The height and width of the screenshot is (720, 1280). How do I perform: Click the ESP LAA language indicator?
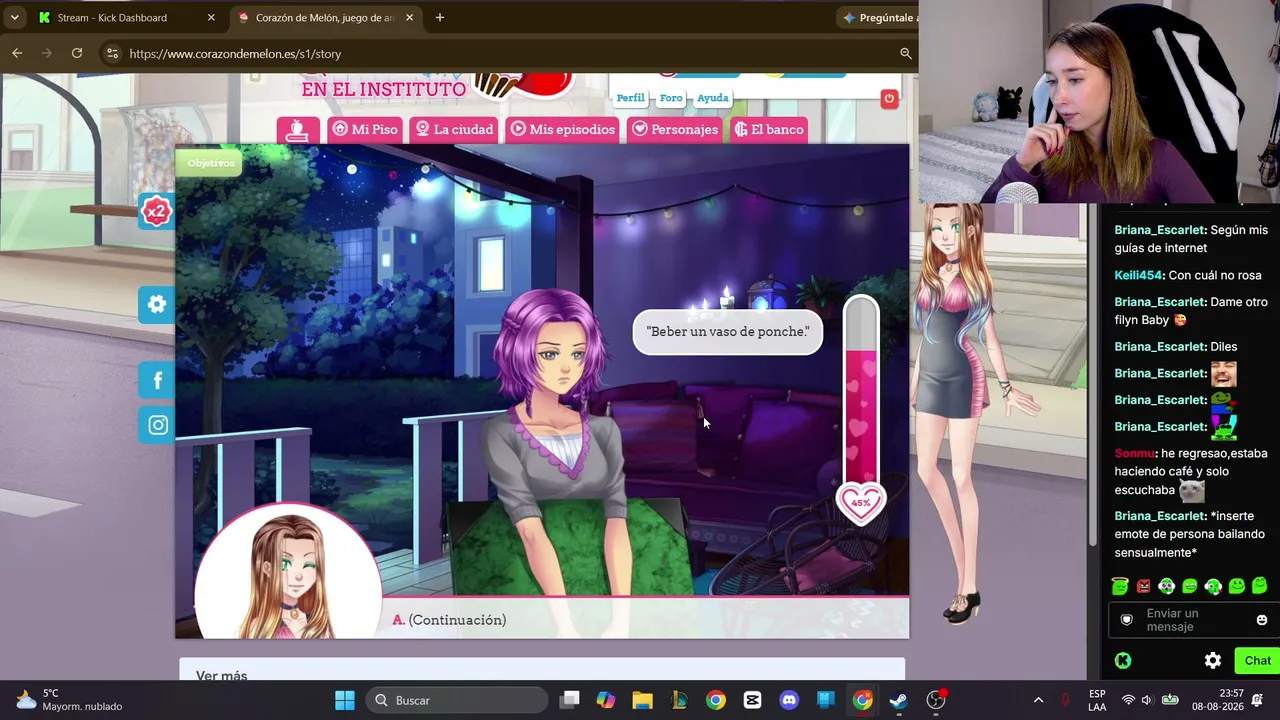[x=1097, y=700]
